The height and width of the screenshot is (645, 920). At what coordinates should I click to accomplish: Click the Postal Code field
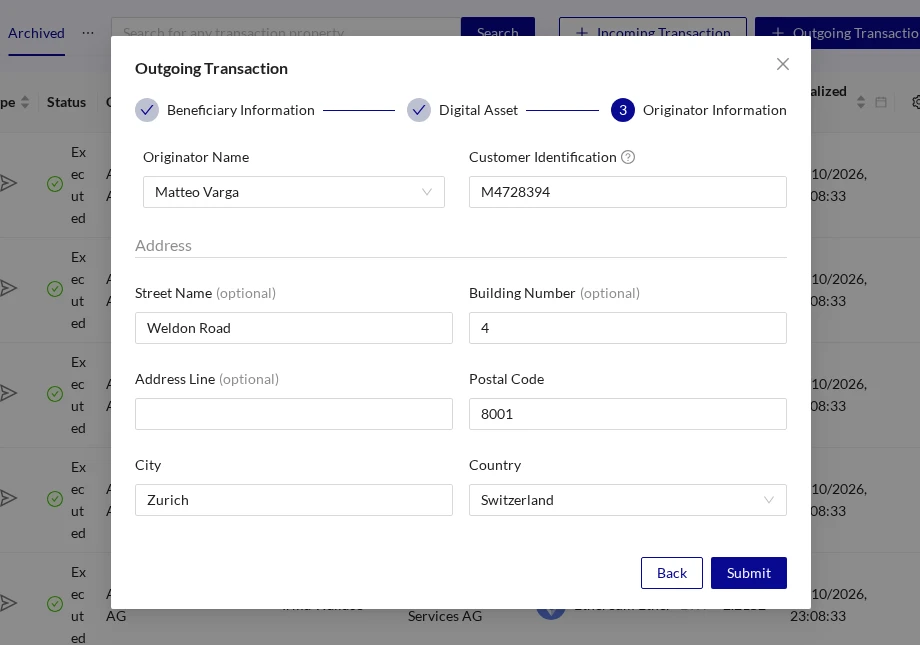[x=627, y=414]
